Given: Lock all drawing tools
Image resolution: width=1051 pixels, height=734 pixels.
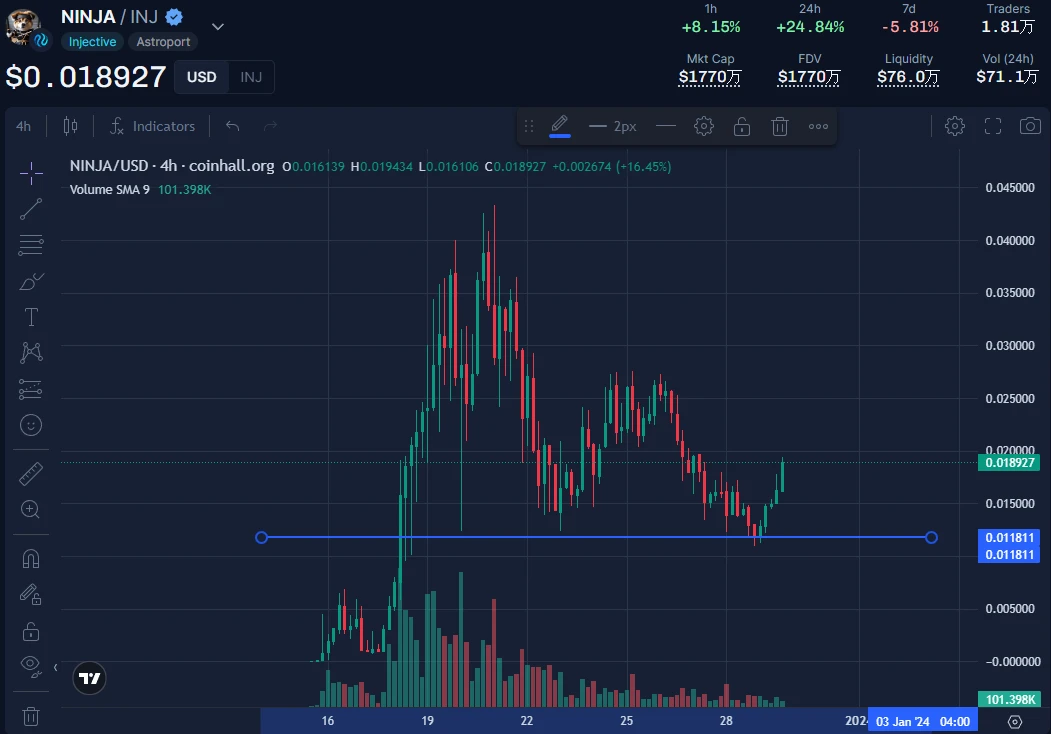Looking at the screenshot, I should point(31,631).
